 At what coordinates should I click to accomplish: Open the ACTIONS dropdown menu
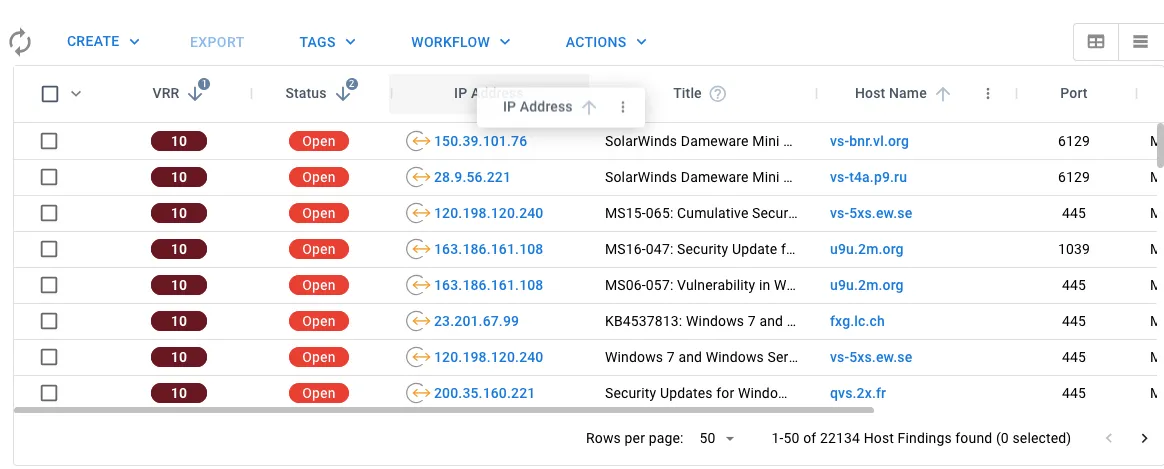pos(606,42)
